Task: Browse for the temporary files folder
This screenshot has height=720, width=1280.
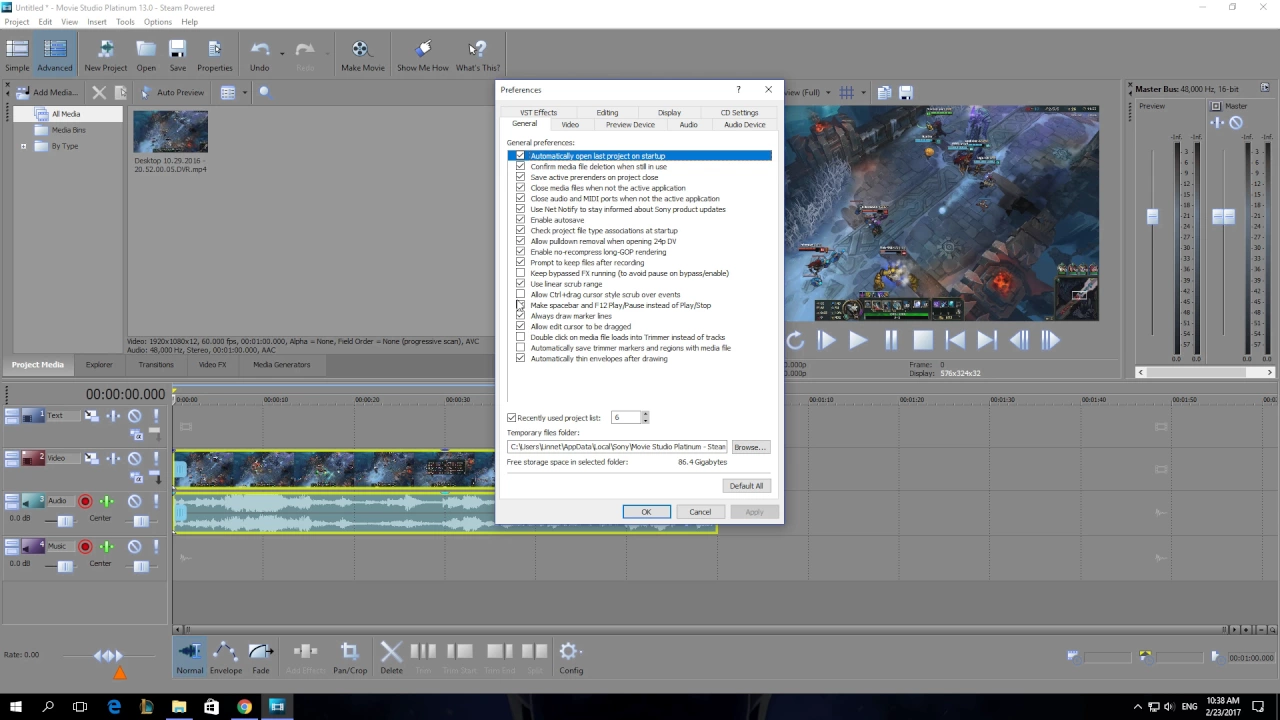Action: click(x=750, y=447)
